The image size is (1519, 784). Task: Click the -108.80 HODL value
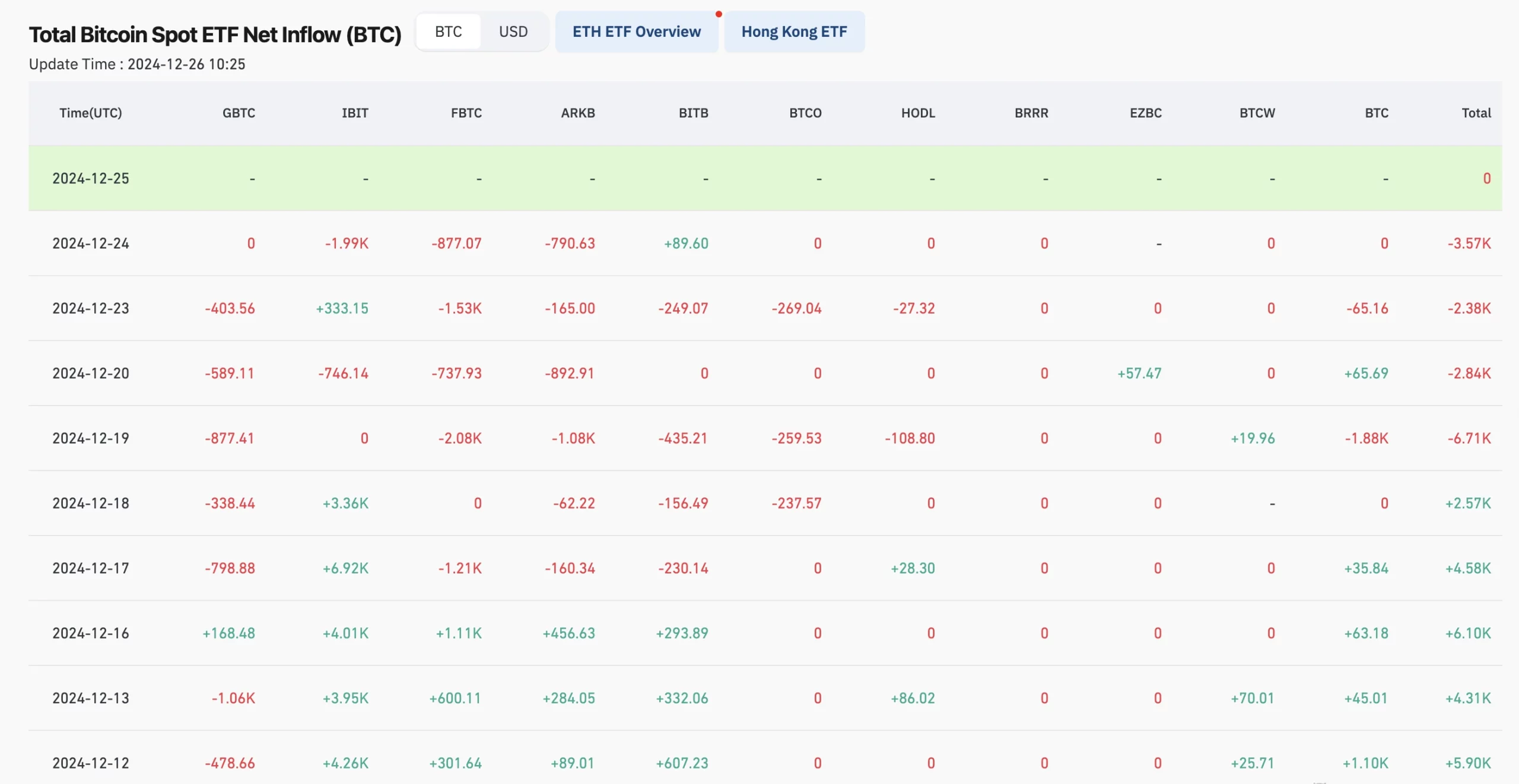pyautogui.click(x=910, y=438)
